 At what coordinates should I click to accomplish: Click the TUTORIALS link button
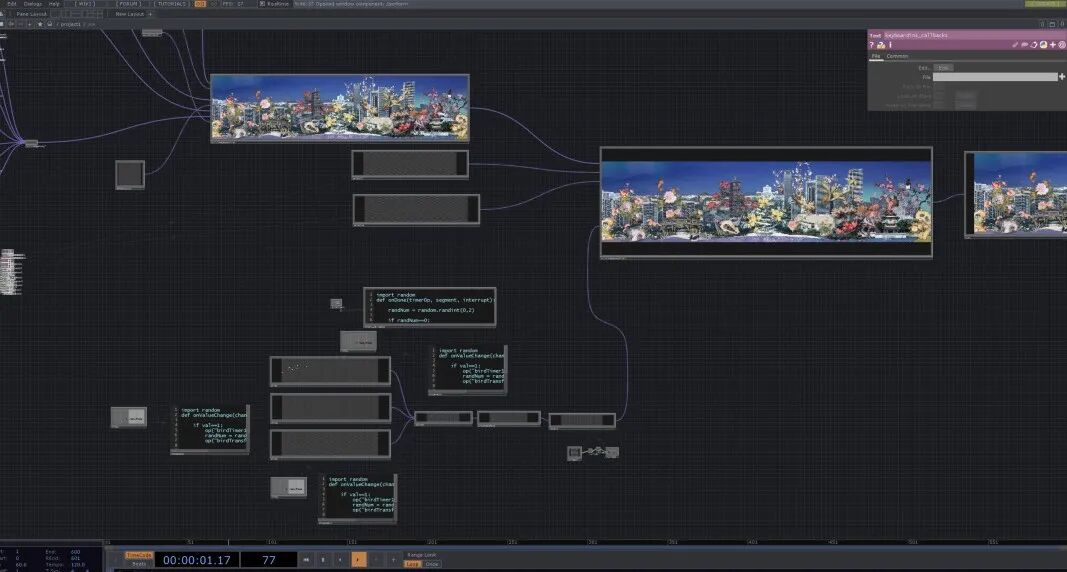point(171,4)
